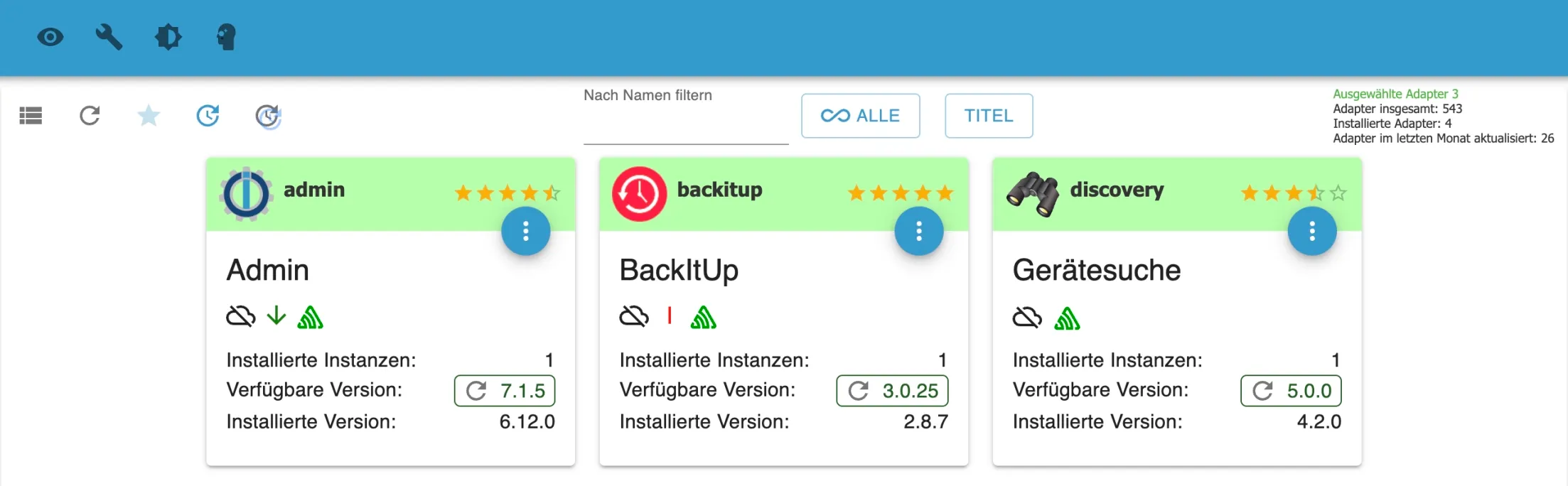Click the refresh adapter list icon
Image resolution: width=1568 pixels, height=486 pixels.
click(90, 115)
